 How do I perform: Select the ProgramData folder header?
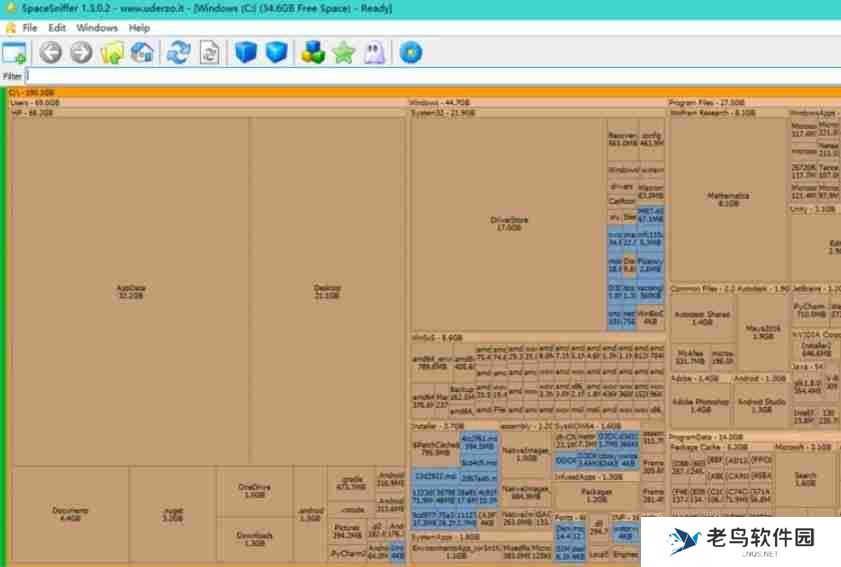pos(754,437)
